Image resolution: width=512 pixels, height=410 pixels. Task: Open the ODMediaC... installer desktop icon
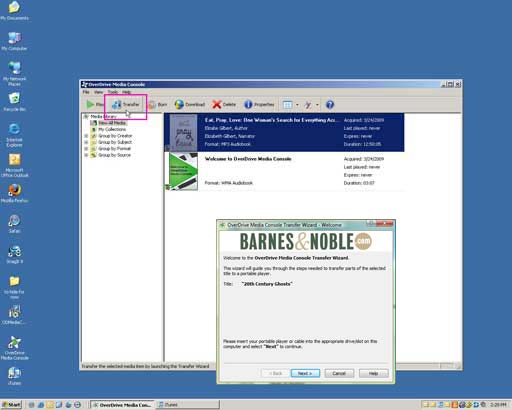(x=14, y=315)
